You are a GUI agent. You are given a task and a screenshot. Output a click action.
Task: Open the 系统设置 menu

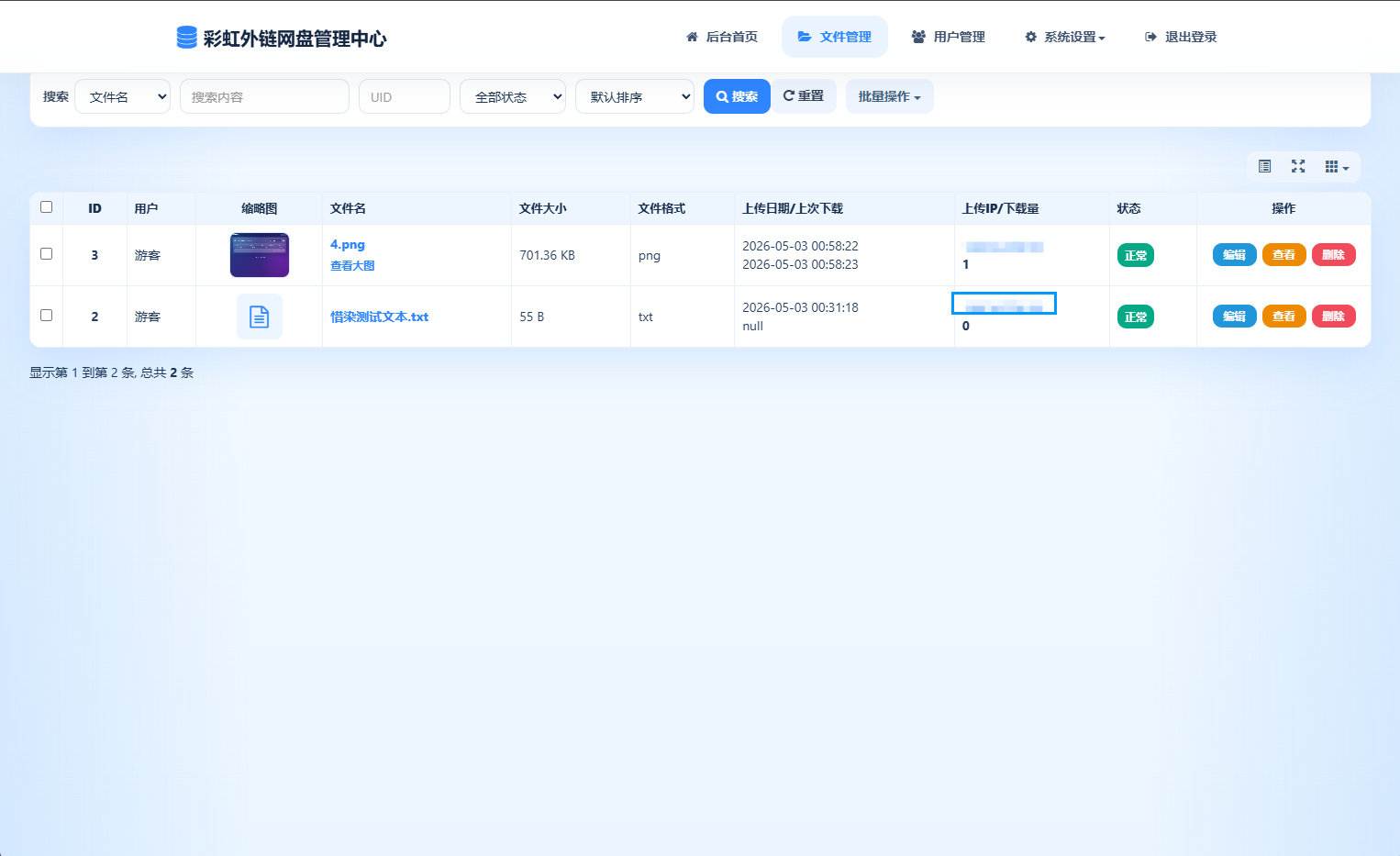(x=1065, y=37)
